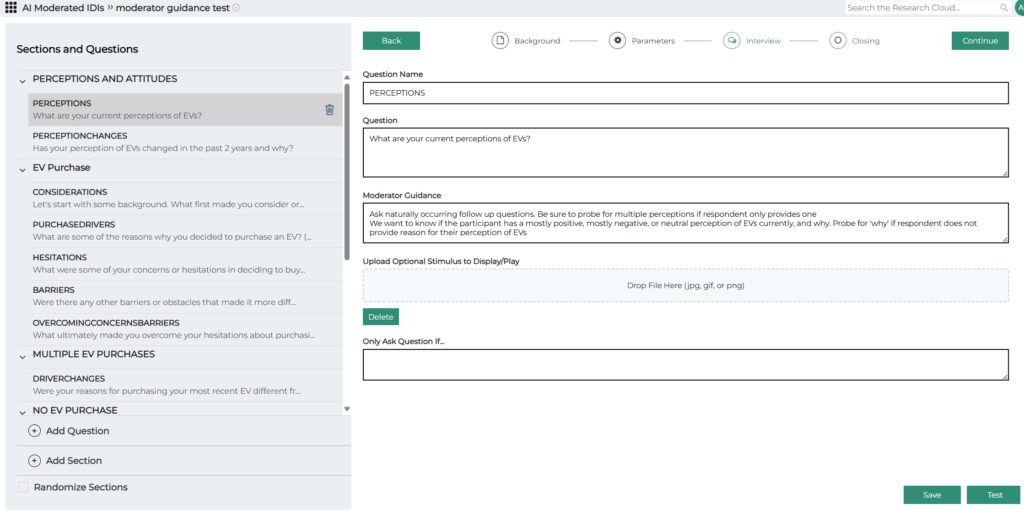
Task: Click the plus icon for Add Question
Action: [35, 431]
